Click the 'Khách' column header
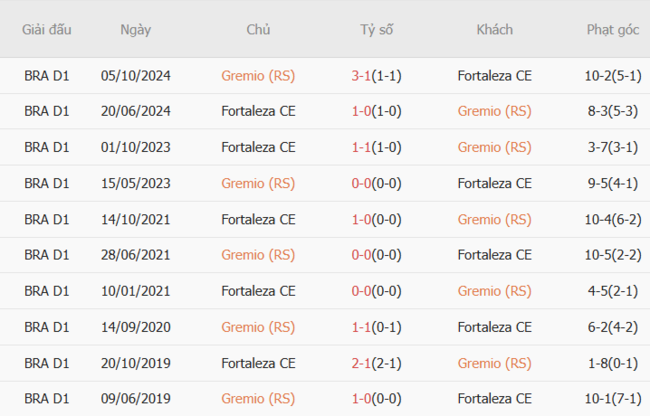 [494, 29]
